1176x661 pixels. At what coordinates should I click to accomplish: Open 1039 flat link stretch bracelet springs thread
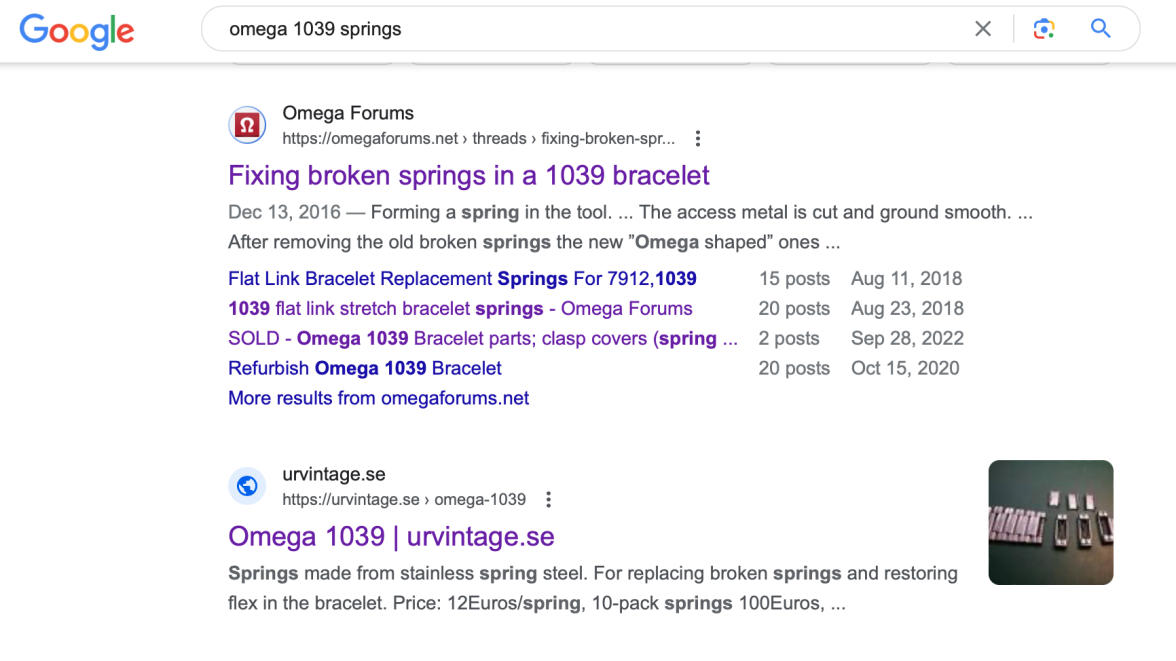[x=460, y=309]
